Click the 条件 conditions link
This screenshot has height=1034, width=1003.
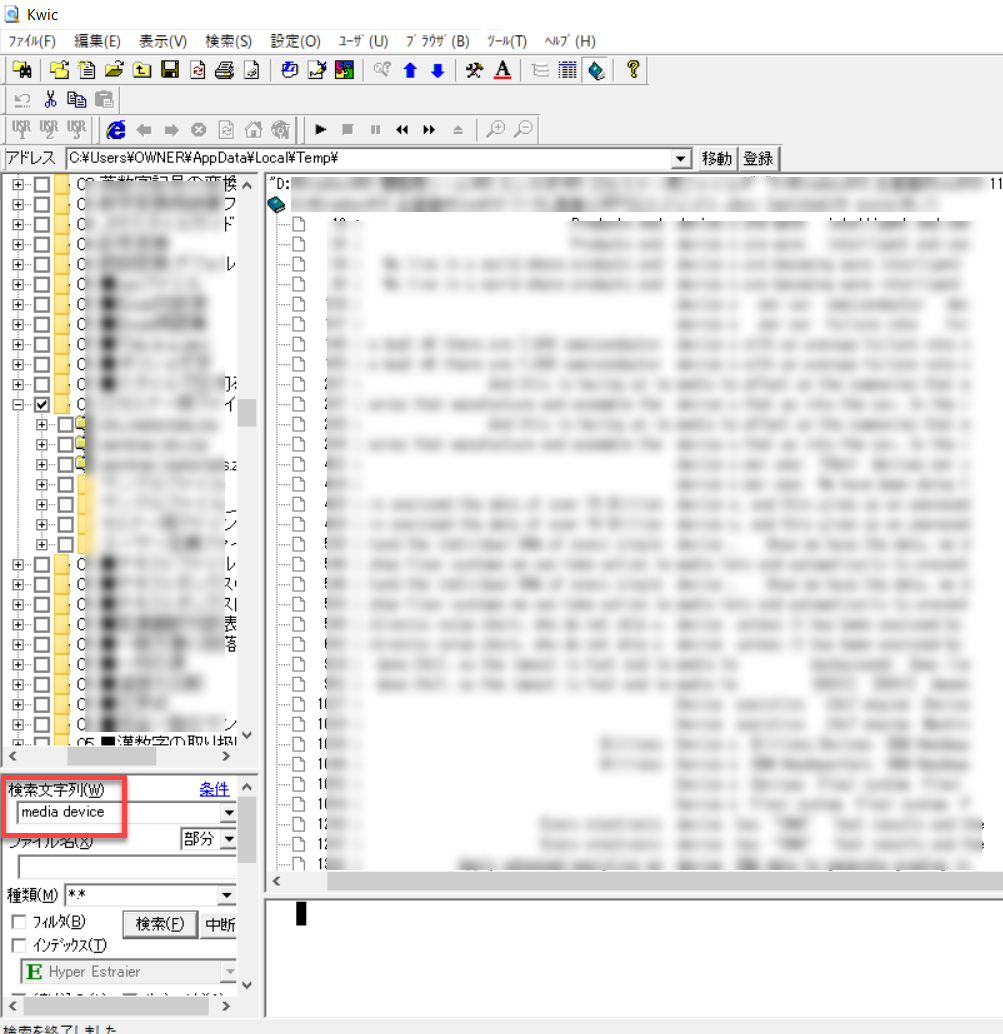pyautogui.click(x=214, y=789)
